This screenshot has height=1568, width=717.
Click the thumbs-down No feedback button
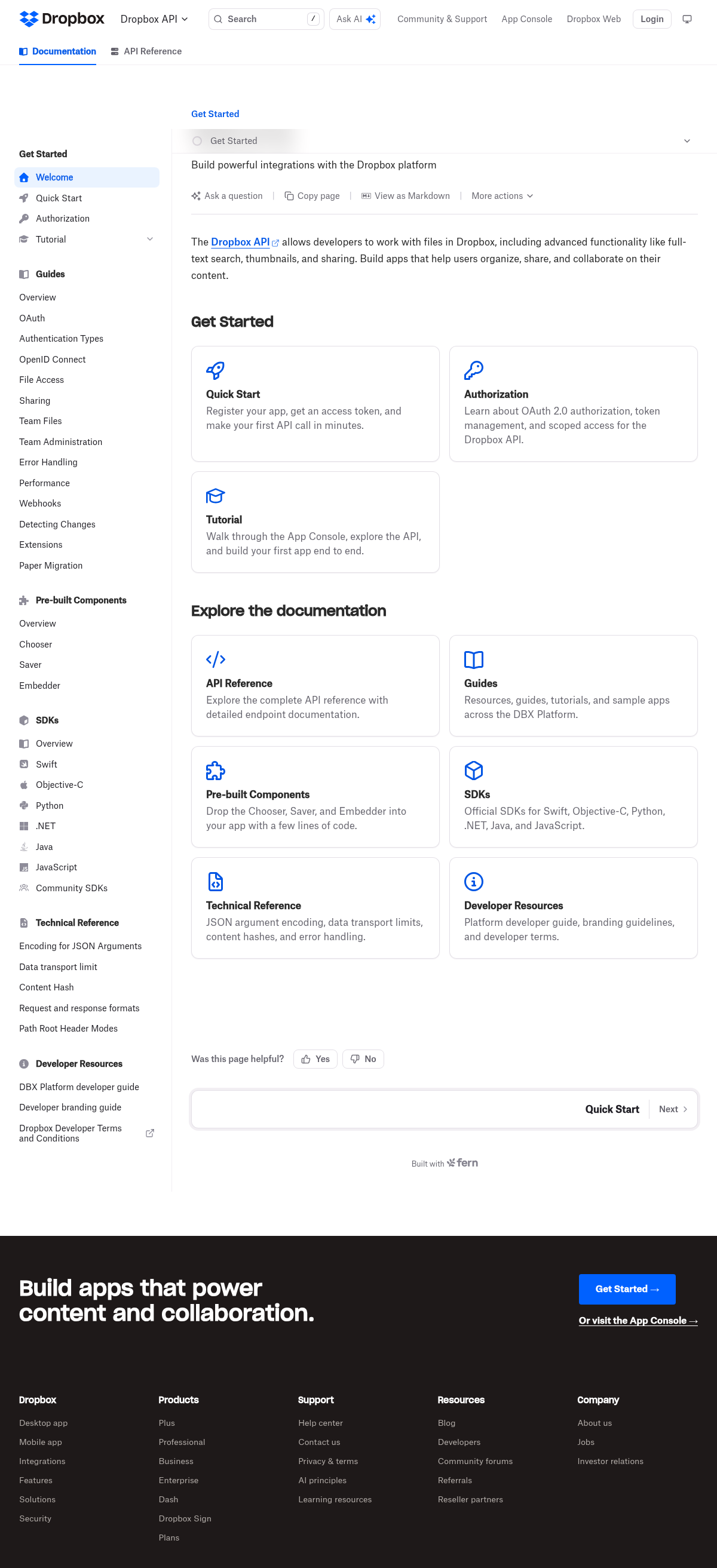(363, 1059)
